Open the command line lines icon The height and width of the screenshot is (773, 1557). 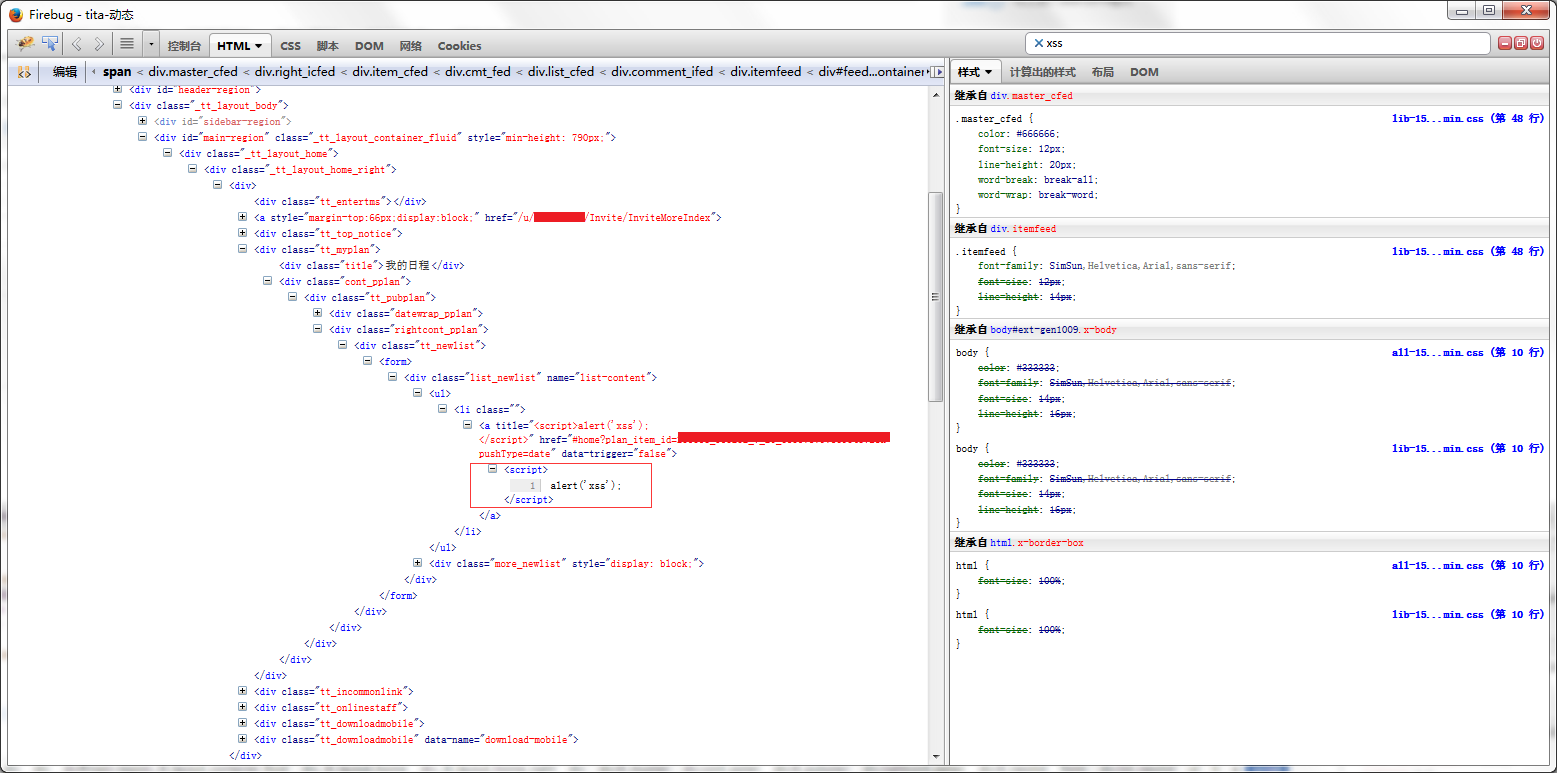pyautogui.click(x=126, y=44)
